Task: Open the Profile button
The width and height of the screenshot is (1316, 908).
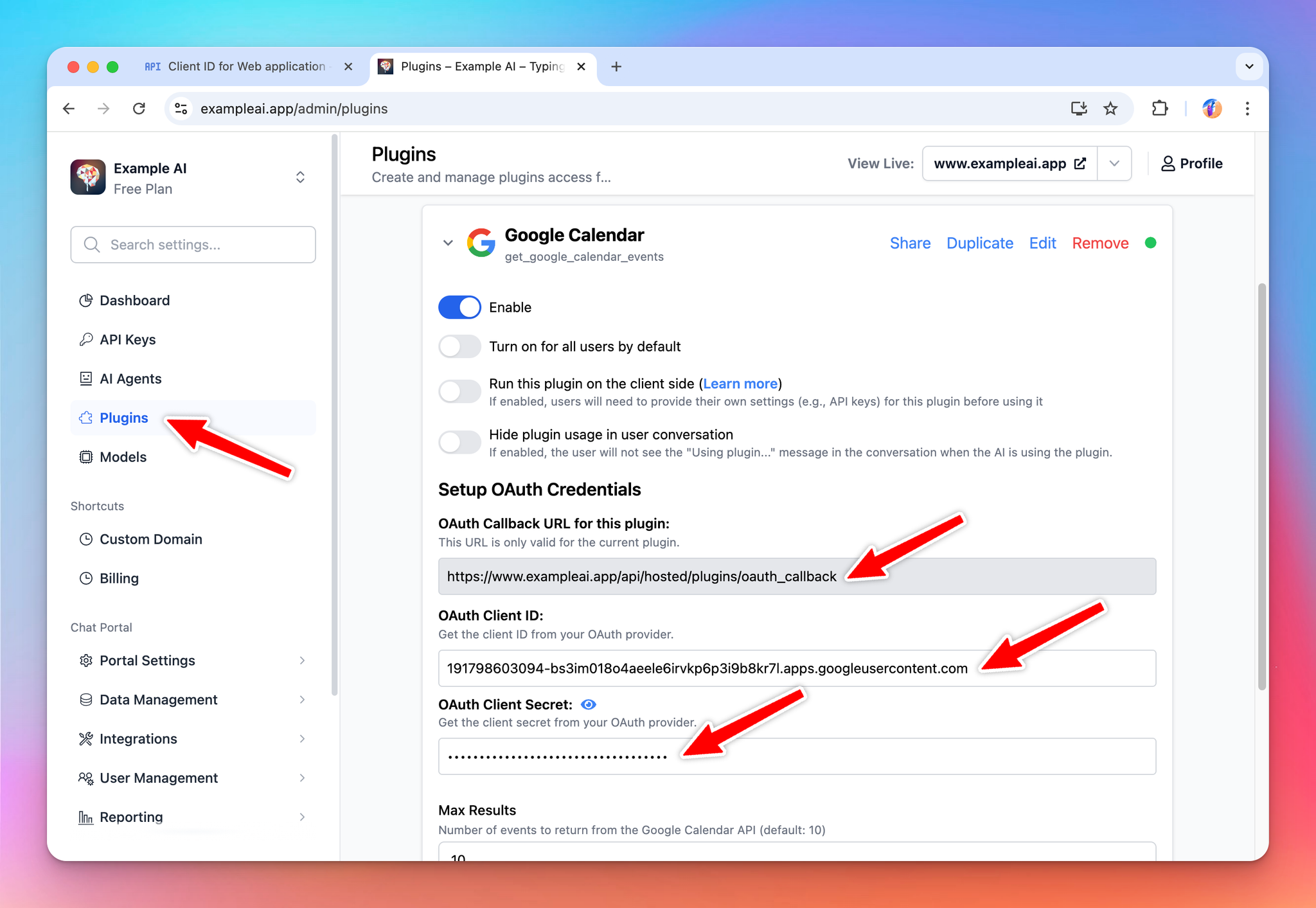Action: [x=1192, y=163]
